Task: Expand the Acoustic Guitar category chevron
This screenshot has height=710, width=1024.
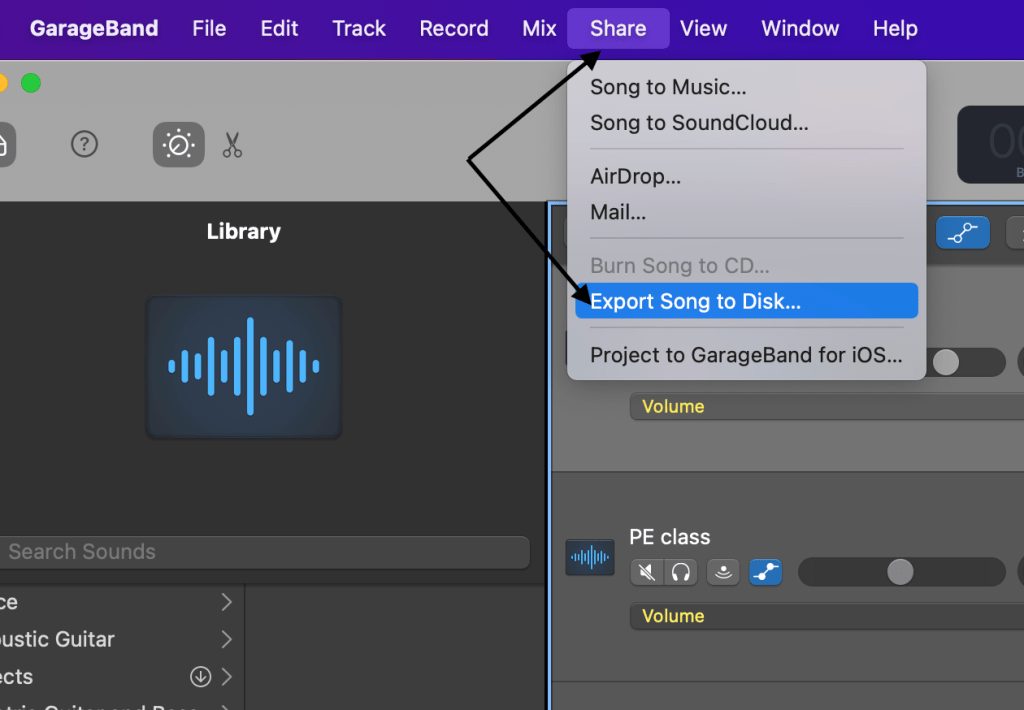Action: coord(226,639)
